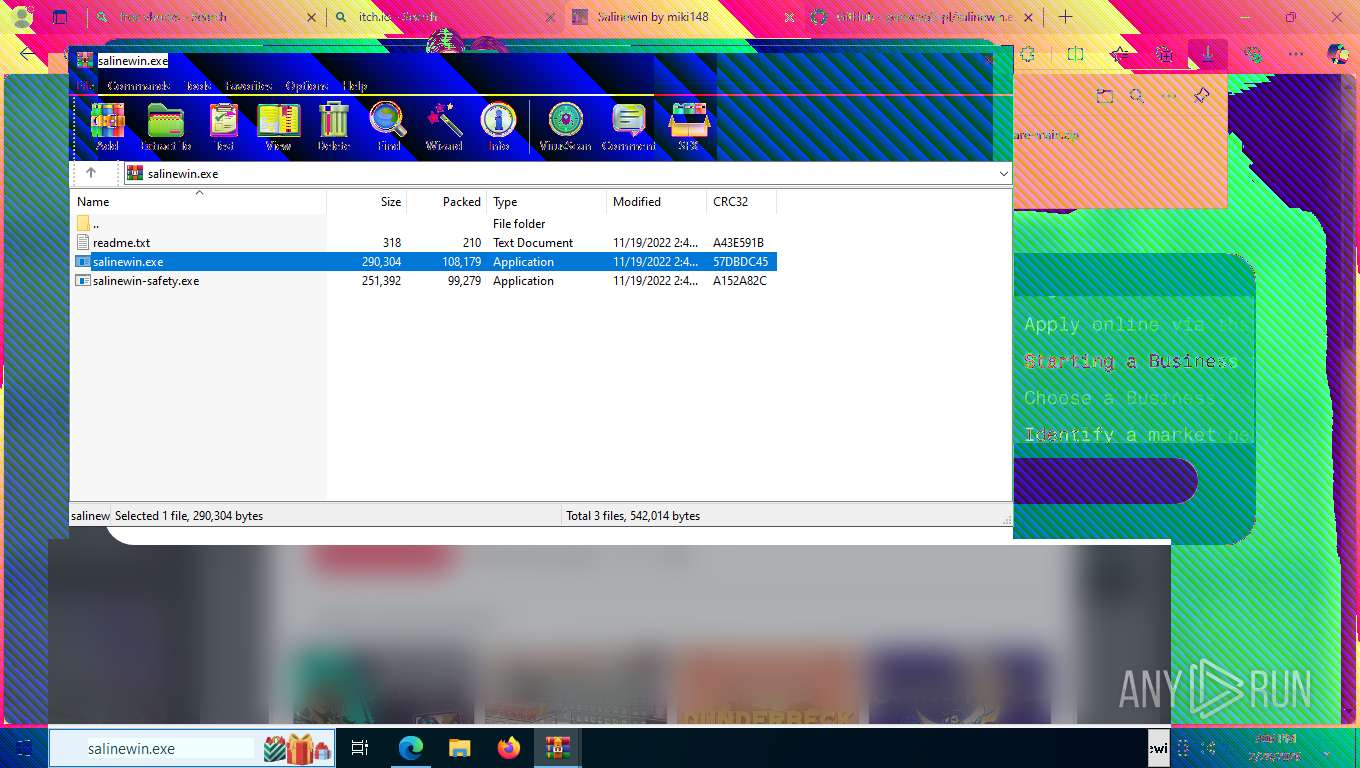Click the 'Total 3 files, 542,014 bytes' status

point(633,516)
